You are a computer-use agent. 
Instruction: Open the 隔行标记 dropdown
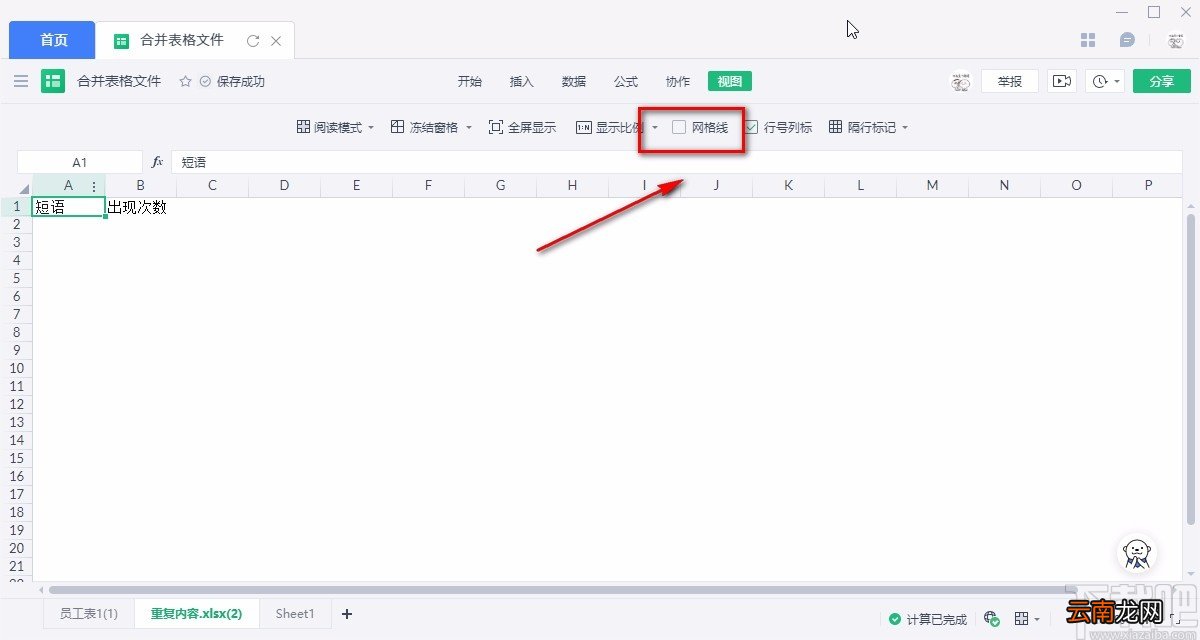click(905, 128)
